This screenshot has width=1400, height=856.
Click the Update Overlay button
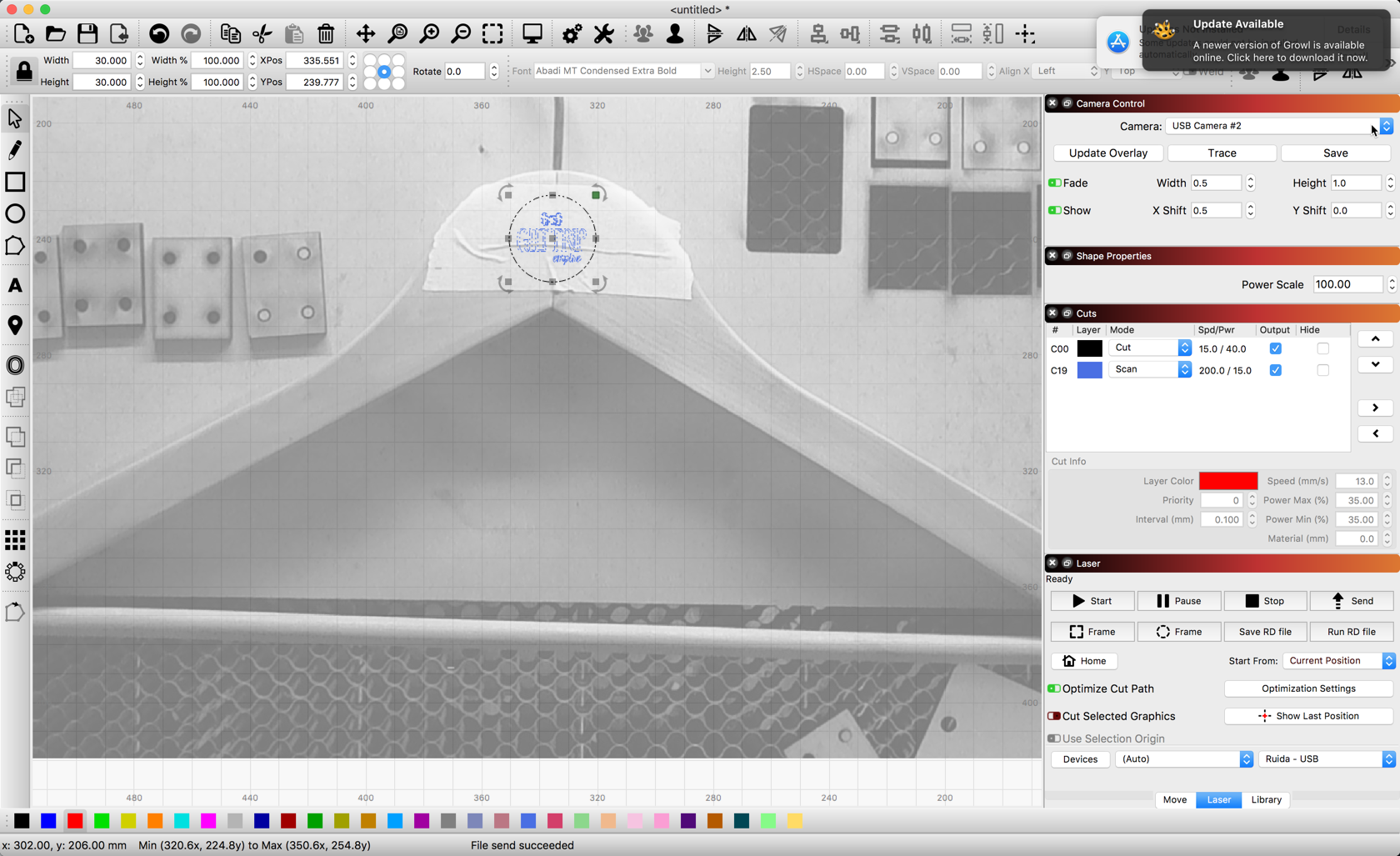click(x=1107, y=153)
